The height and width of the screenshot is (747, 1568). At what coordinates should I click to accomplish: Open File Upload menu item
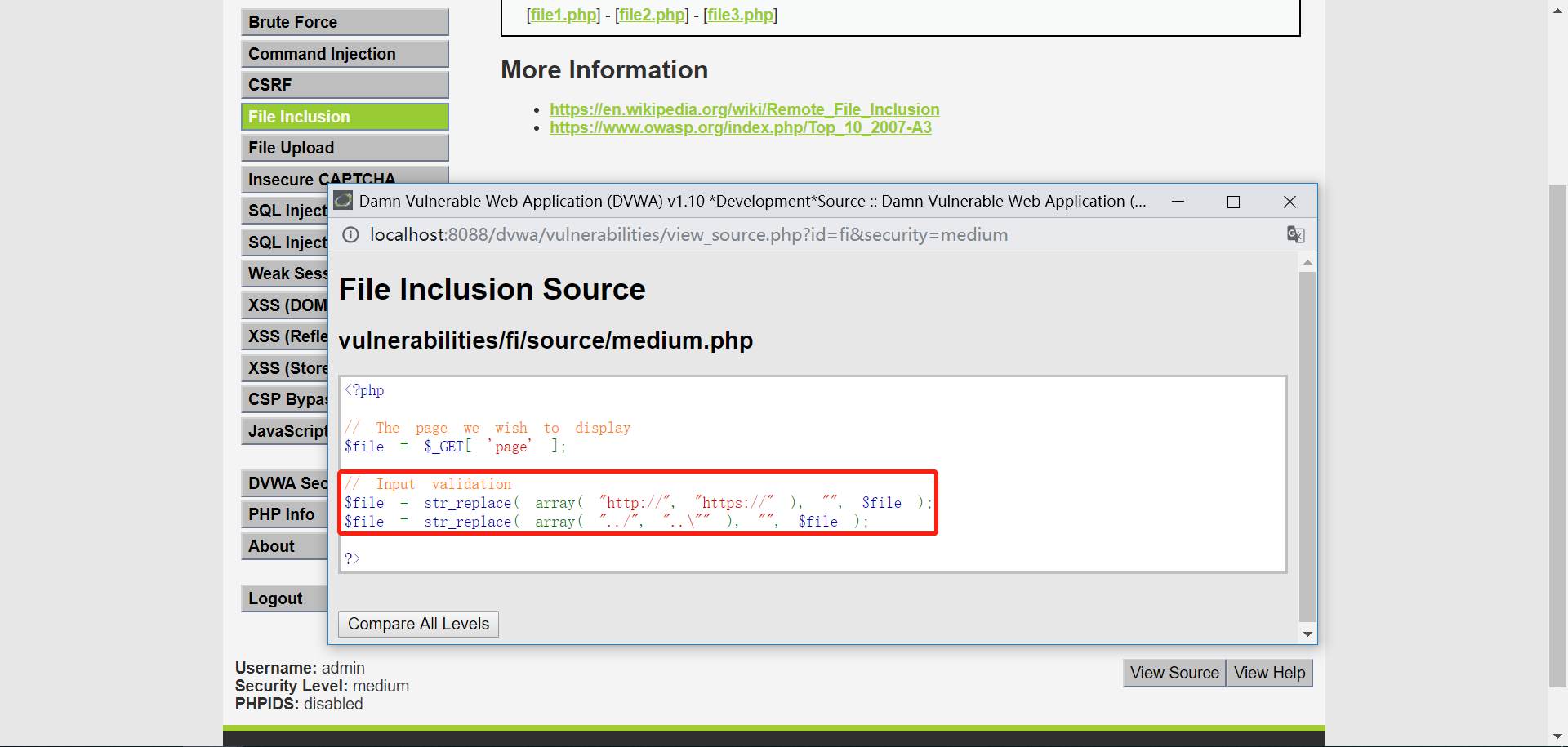[x=345, y=148]
